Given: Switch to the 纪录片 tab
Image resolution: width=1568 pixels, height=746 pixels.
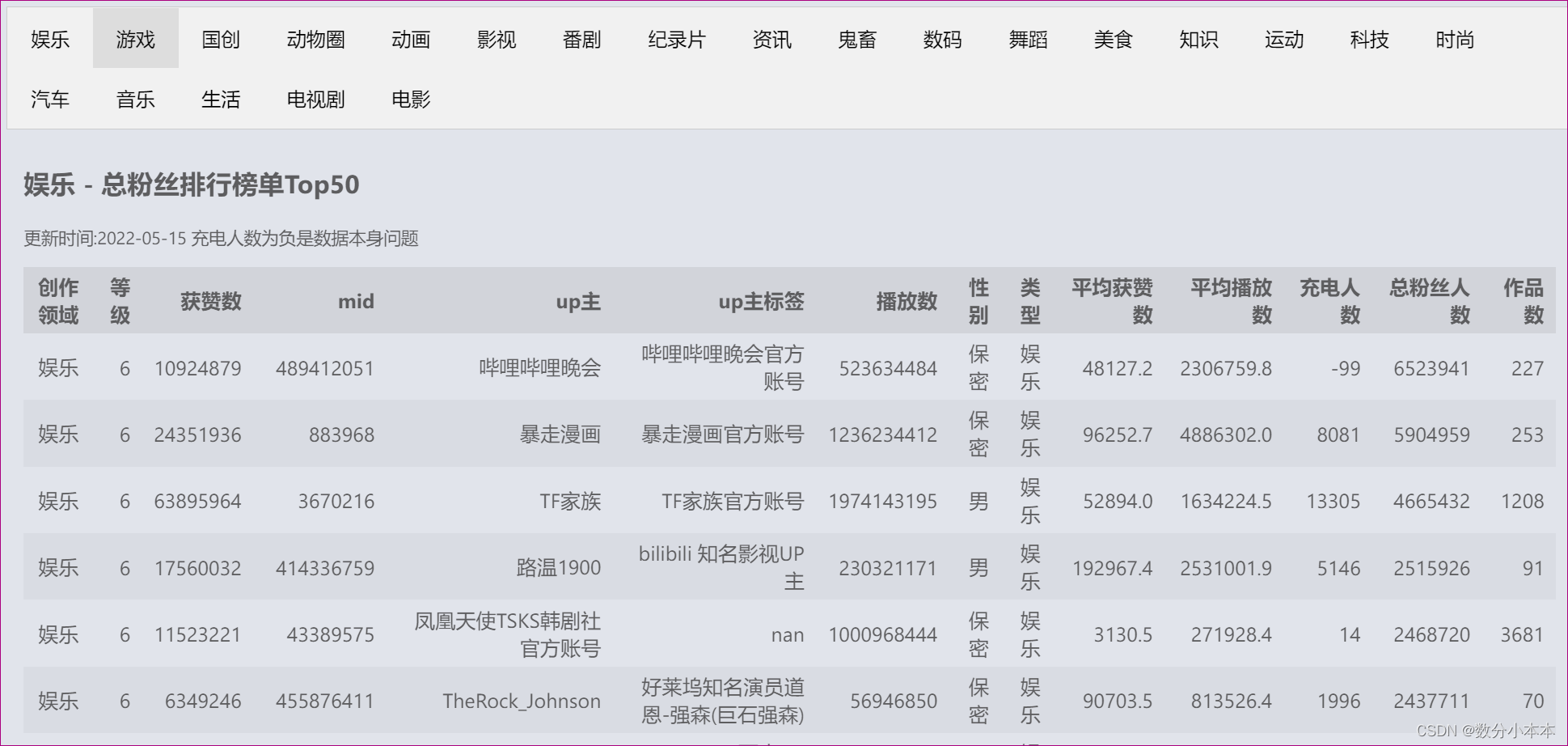Looking at the screenshot, I should coord(677,39).
